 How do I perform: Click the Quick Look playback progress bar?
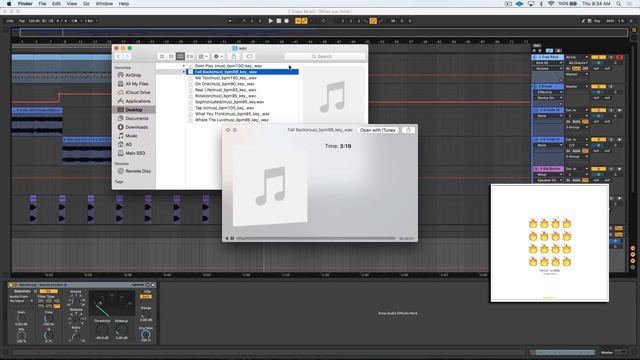pyautogui.click(x=316, y=238)
